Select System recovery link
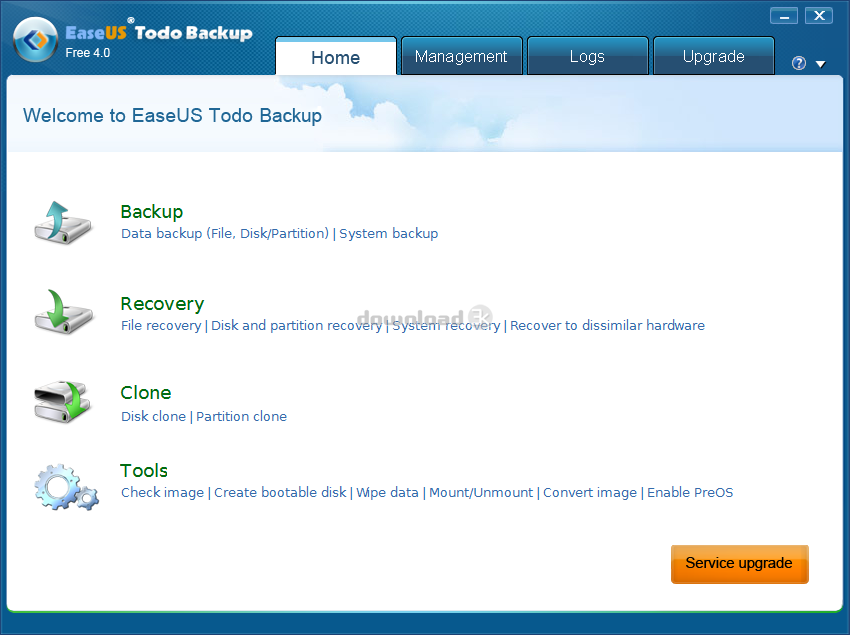The width and height of the screenshot is (850, 635). [446, 325]
